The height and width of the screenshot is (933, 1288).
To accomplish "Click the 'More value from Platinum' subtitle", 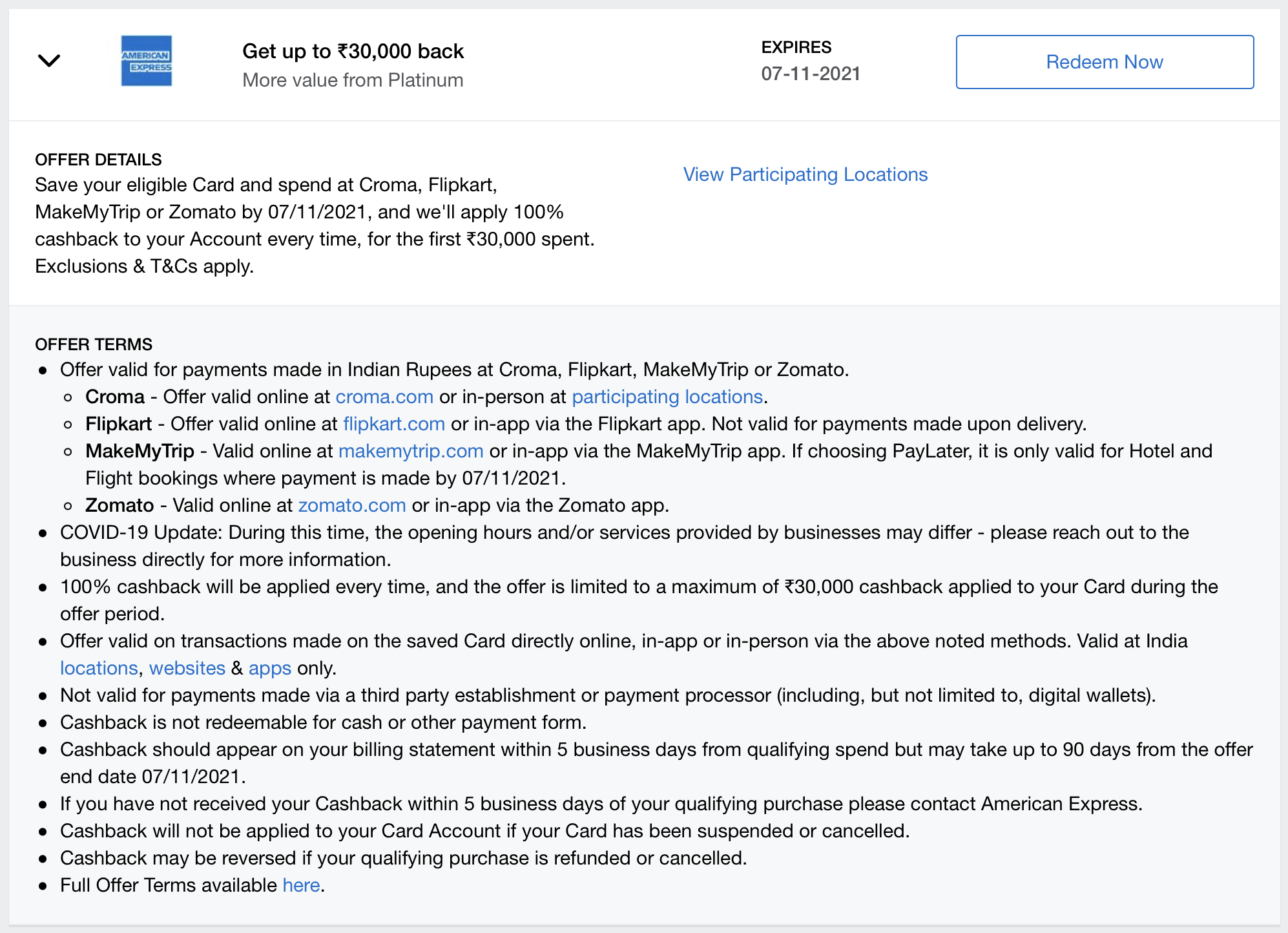I will pos(353,80).
